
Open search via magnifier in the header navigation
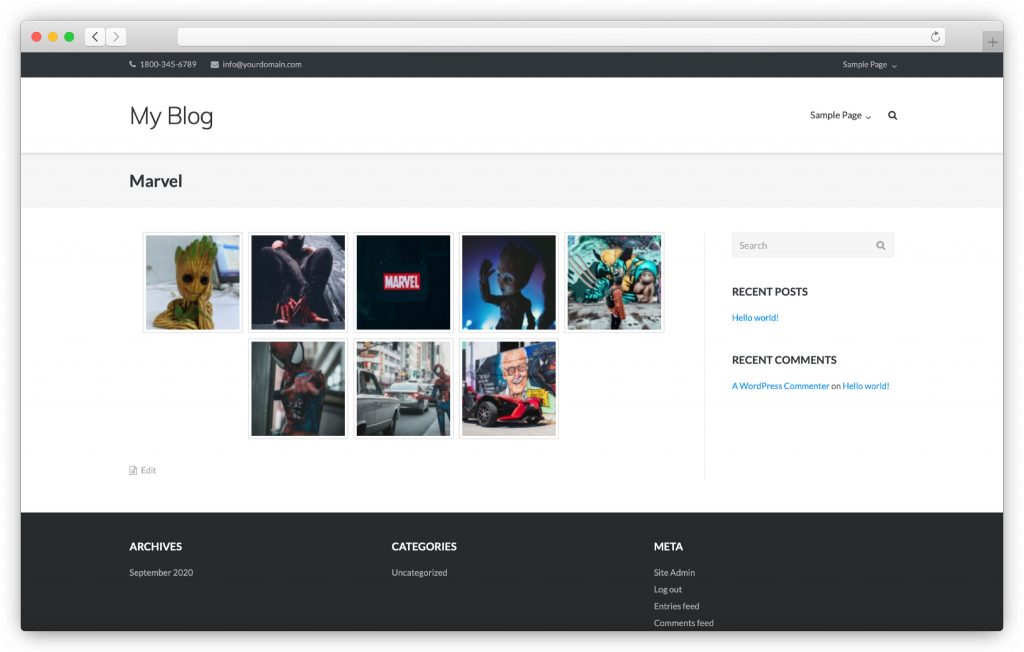[892, 115]
